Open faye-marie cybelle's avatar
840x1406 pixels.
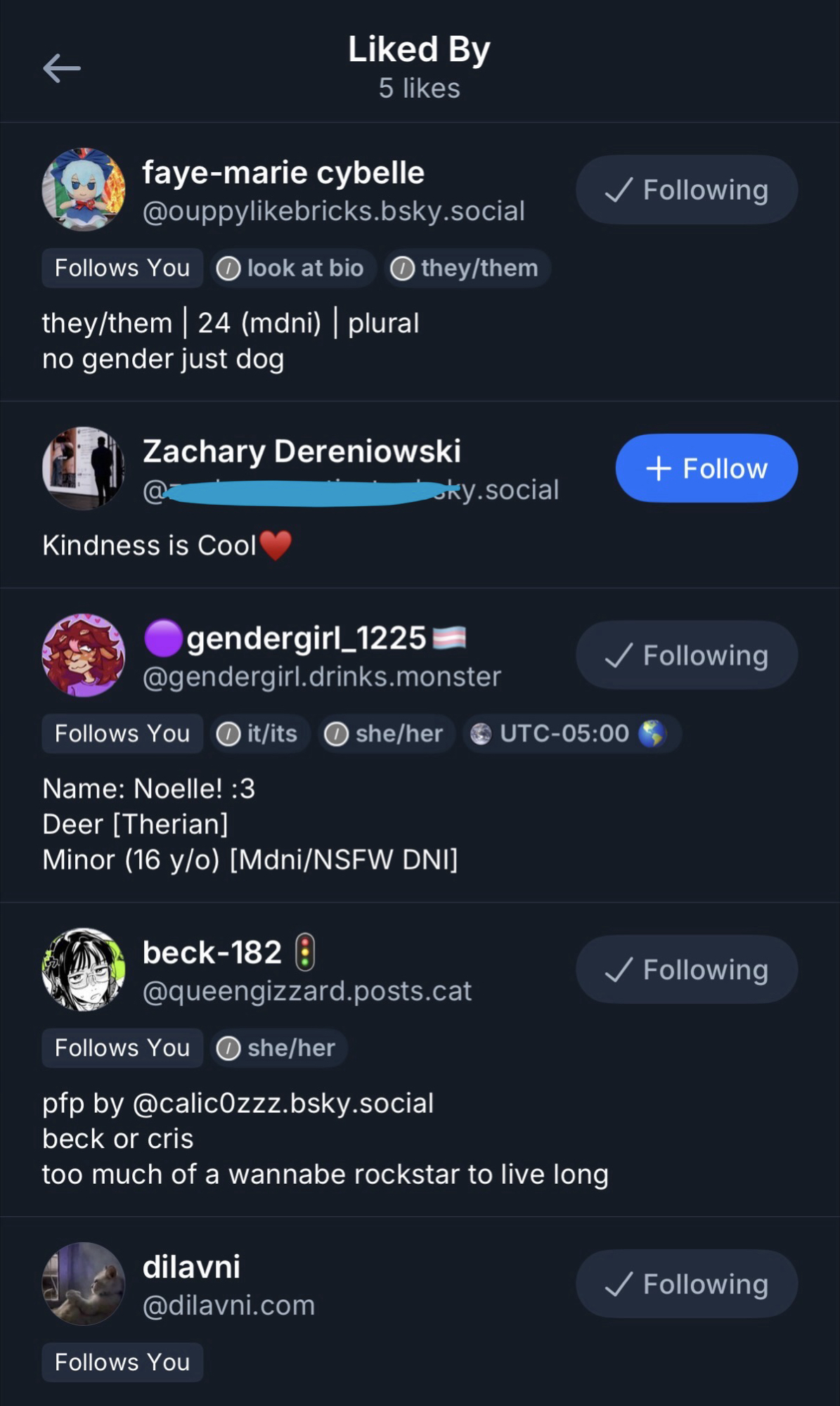(x=84, y=190)
